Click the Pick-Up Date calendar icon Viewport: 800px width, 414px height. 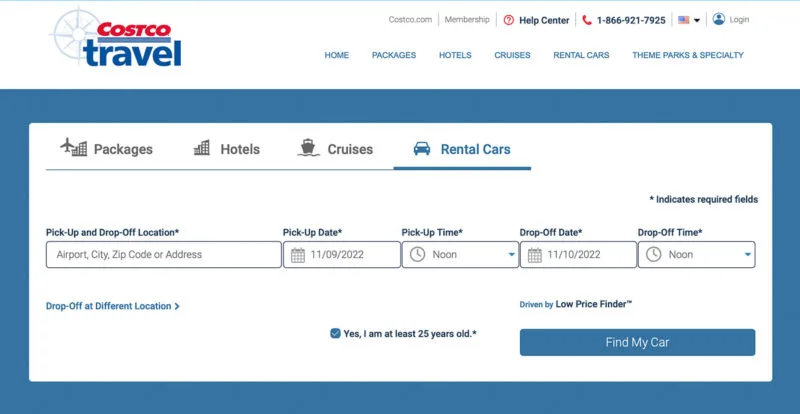coord(298,255)
